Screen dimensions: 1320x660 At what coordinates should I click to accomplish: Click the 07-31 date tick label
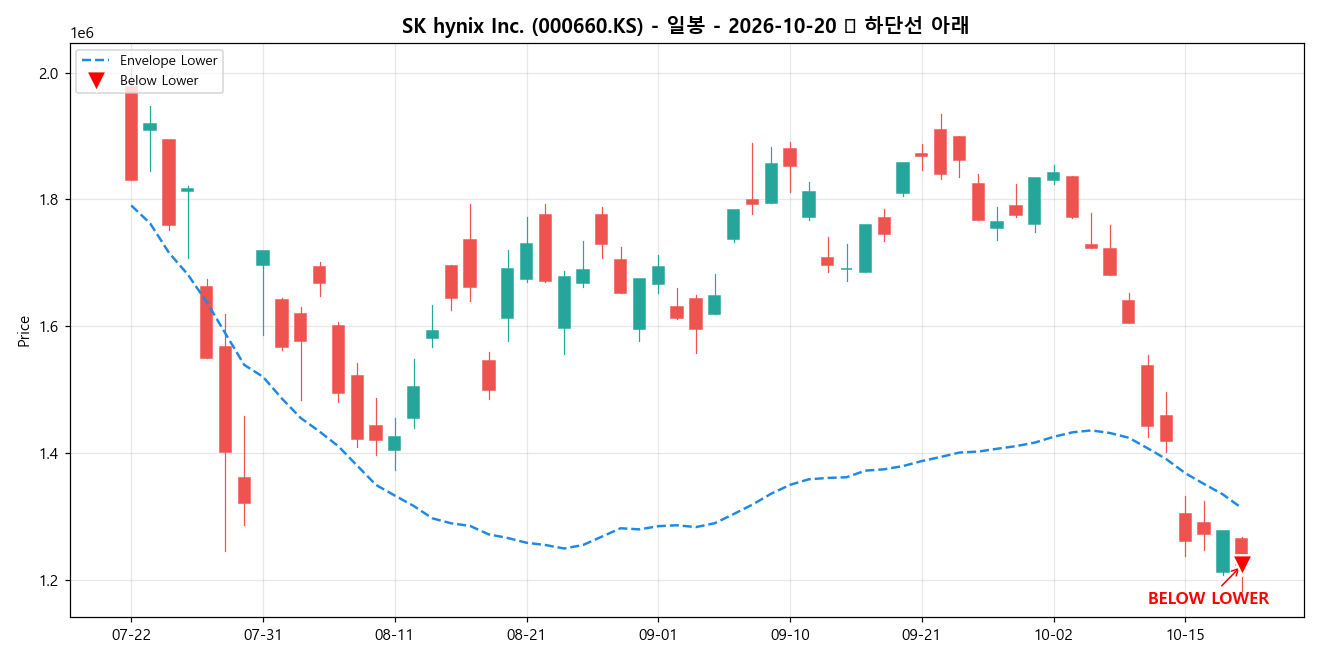point(263,634)
